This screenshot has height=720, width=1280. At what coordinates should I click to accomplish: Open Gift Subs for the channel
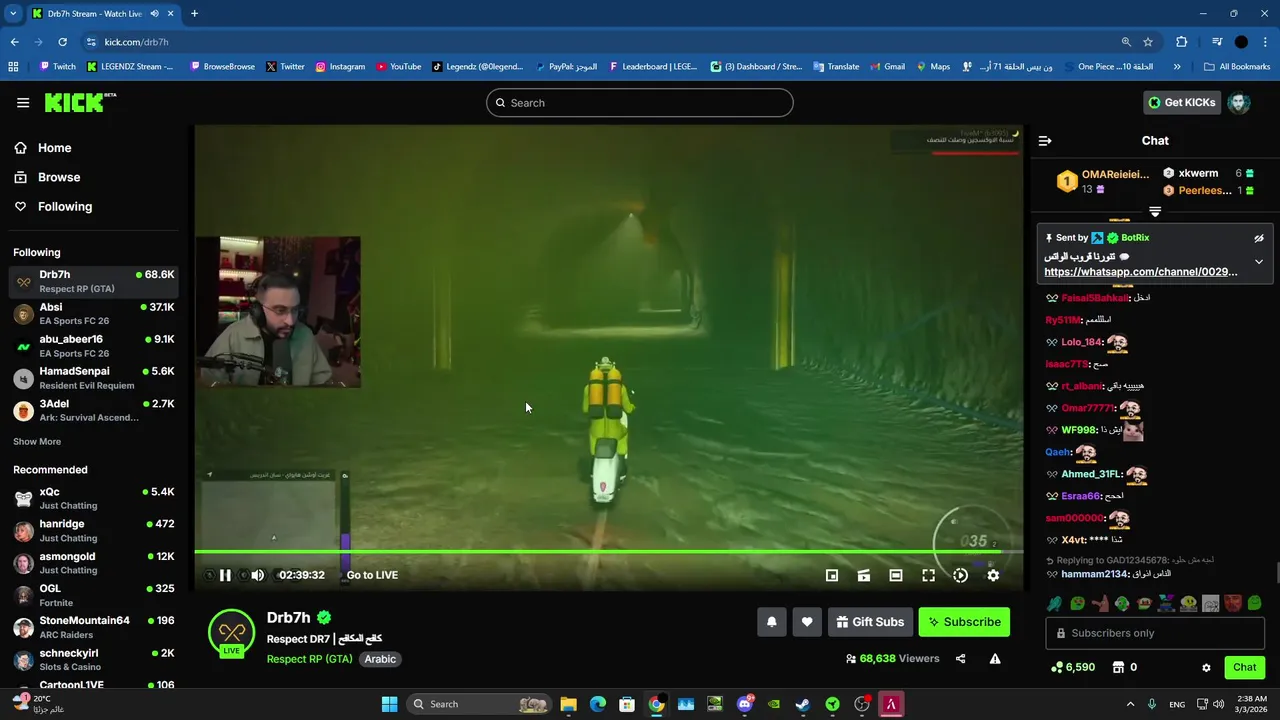click(x=870, y=622)
